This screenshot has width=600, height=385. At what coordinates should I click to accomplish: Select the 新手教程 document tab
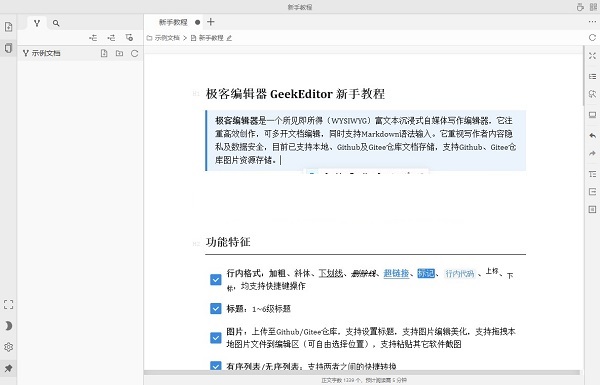(174, 22)
